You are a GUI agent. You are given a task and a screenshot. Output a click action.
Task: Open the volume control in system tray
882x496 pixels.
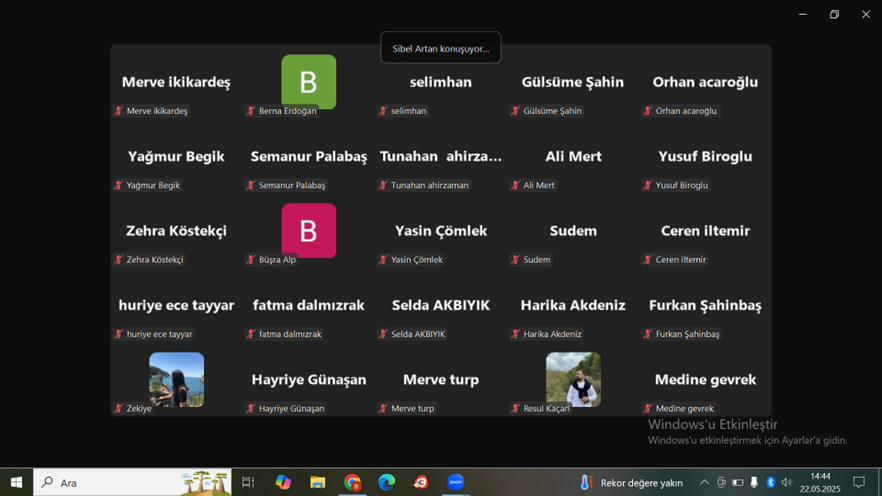786,483
